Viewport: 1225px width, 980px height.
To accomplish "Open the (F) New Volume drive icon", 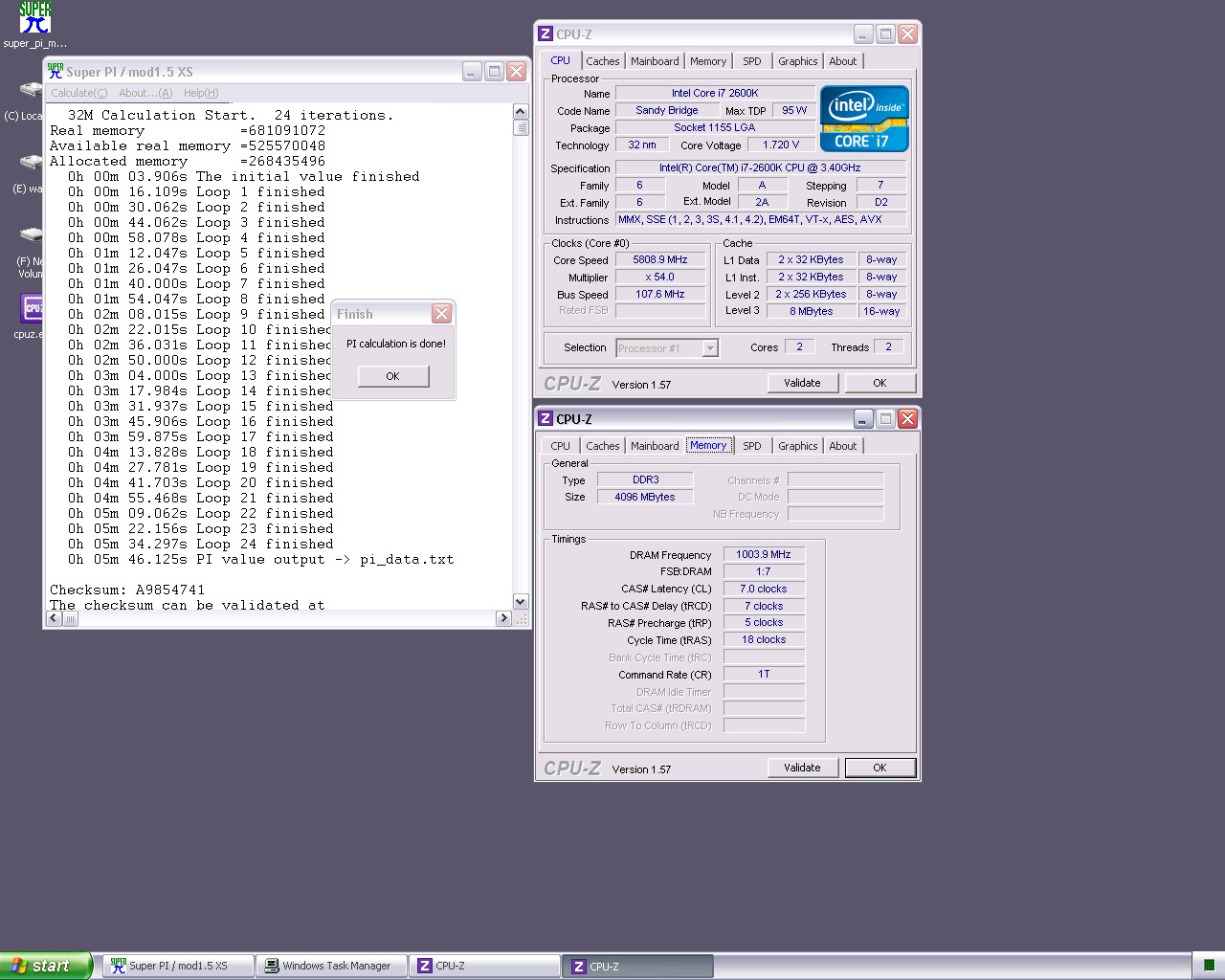I will pos(32,235).
